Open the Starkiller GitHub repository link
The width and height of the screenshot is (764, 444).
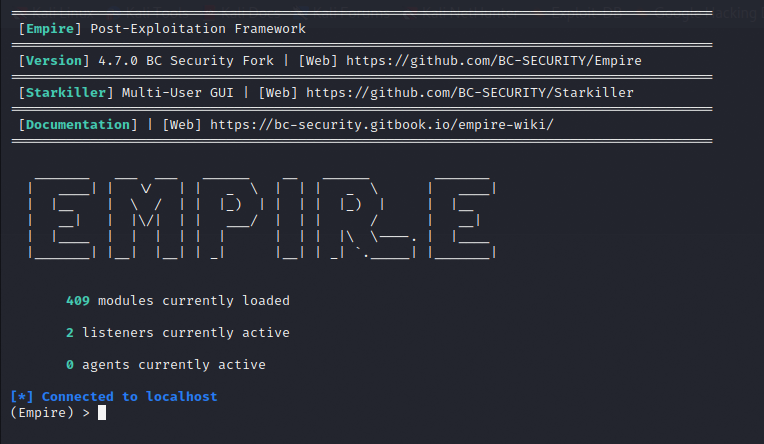470,93
